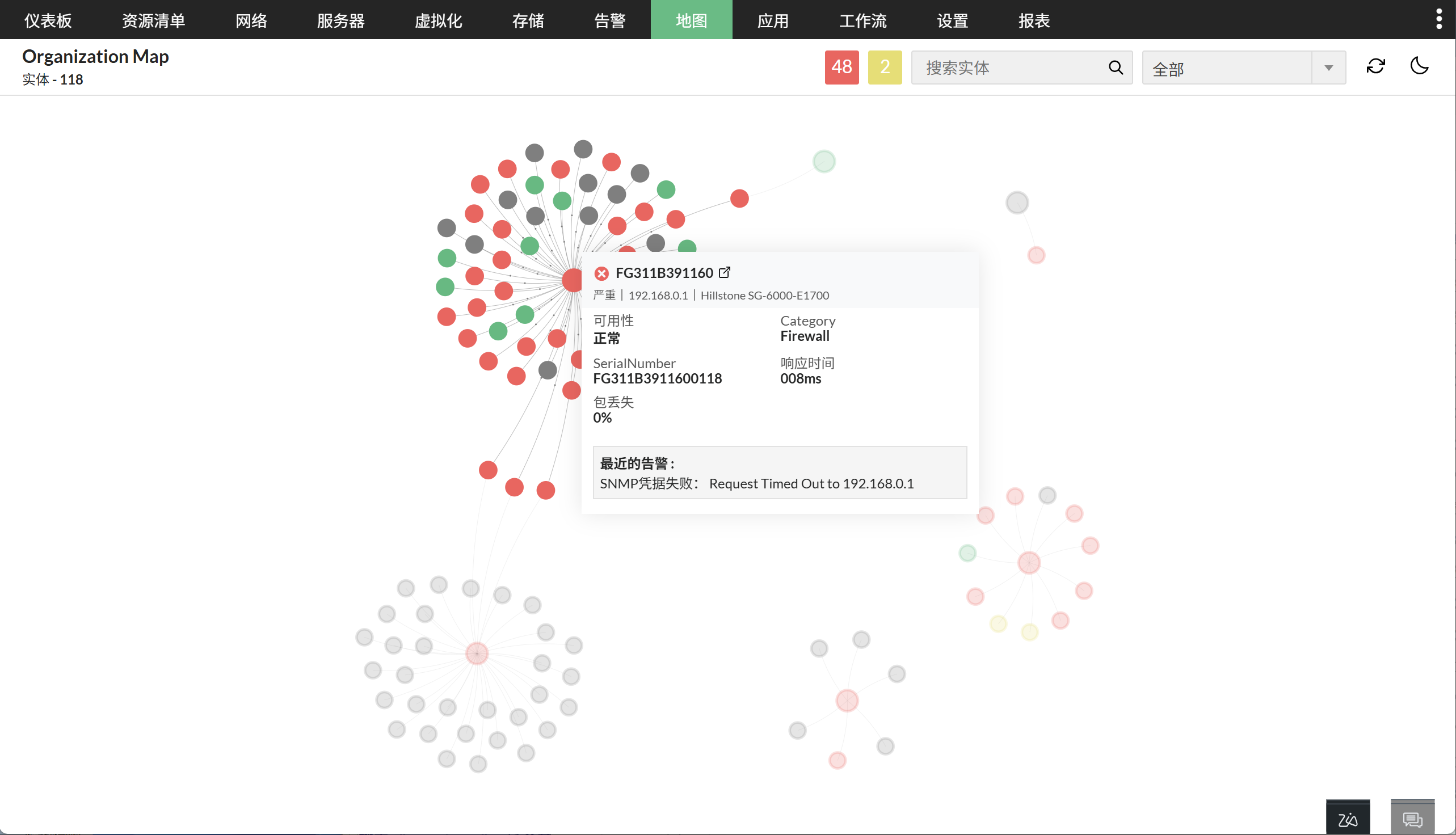Refresh the map with the reload icon

(x=1376, y=66)
